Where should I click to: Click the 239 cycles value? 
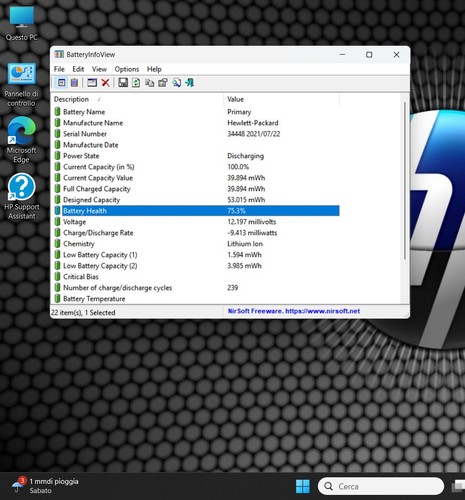point(233,288)
